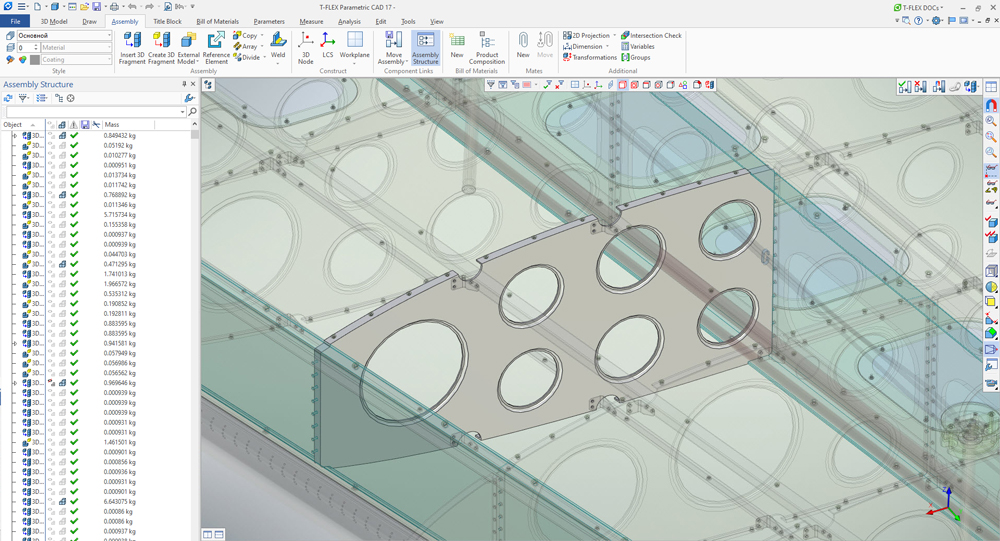Click the multicolor palette icon in the Style group
This screenshot has width=1000, height=541.
(22, 59)
